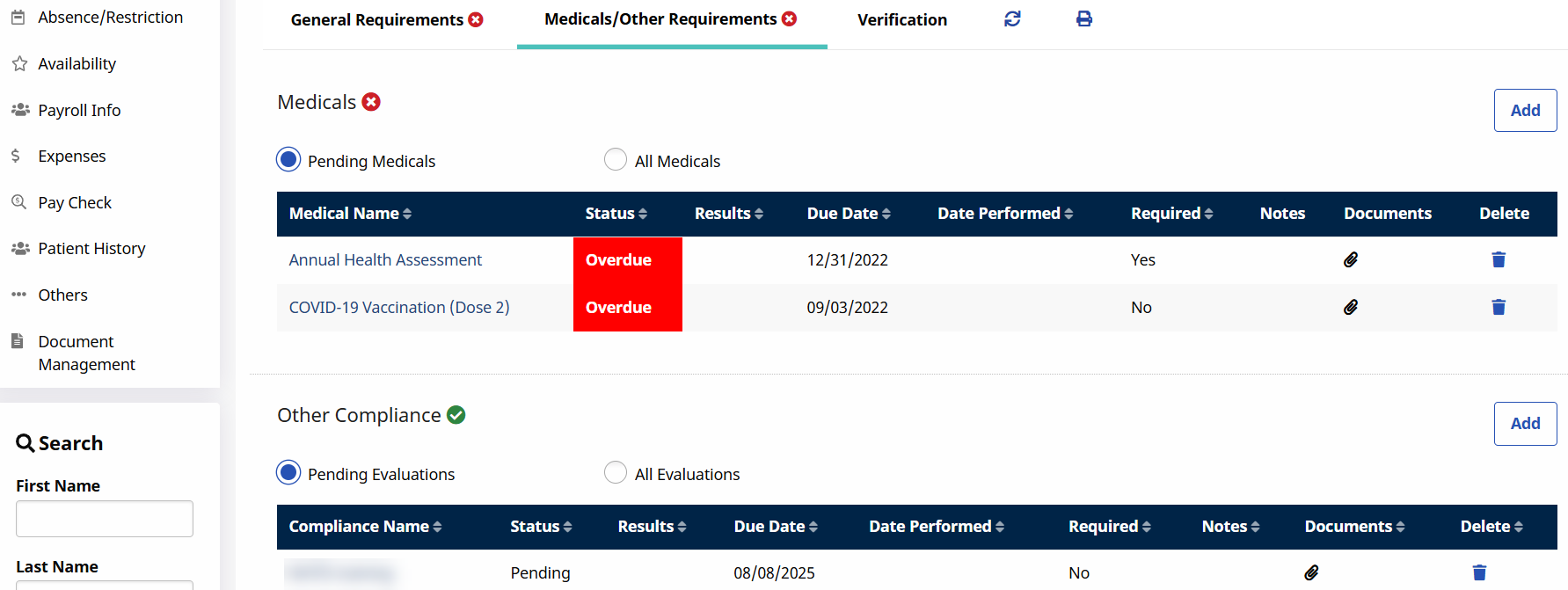Sort medicals by Due Date column
Image resolution: width=1568 pixels, height=590 pixels.
pyautogui.click(x=849, y=214)
